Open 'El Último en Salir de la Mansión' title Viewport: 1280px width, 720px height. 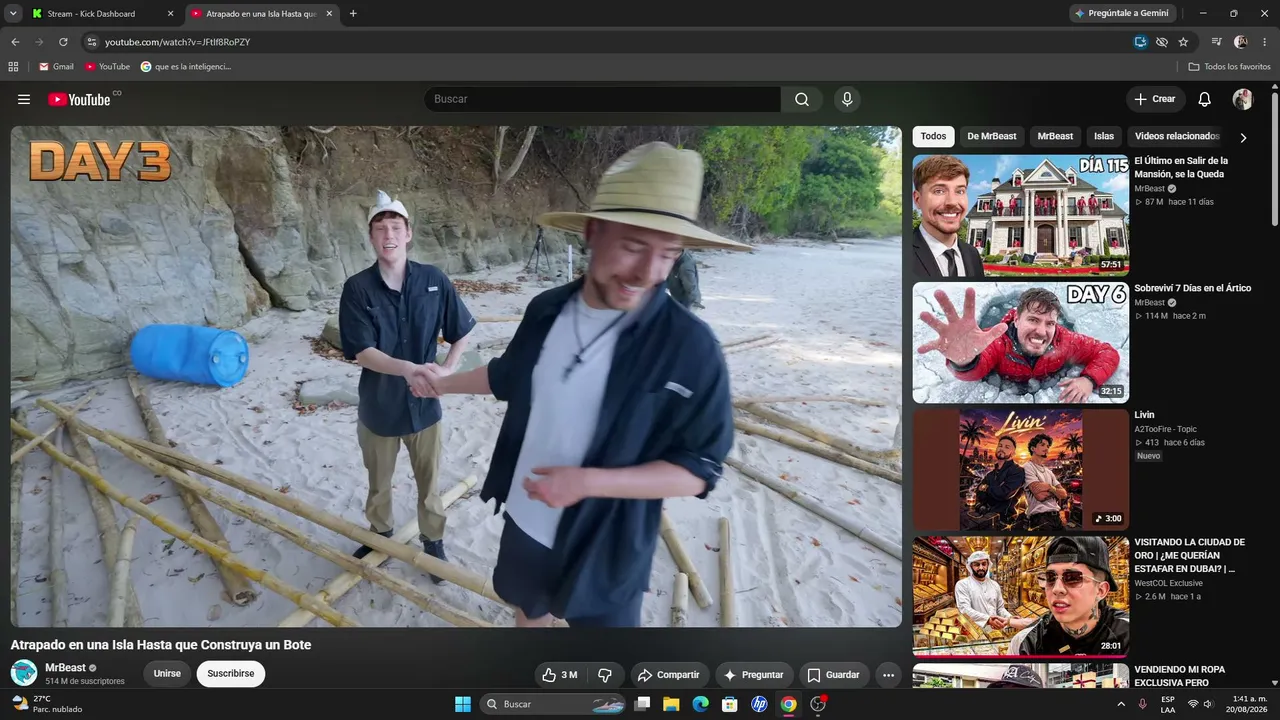click(x=1181, y=167)
